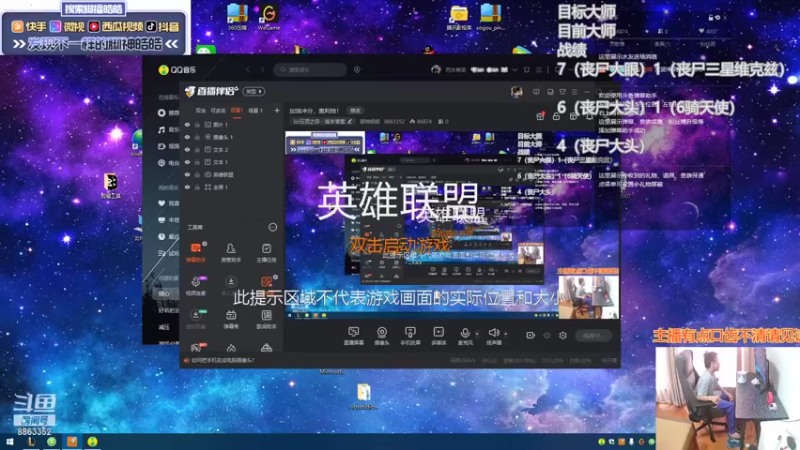800x450 pixels.
Task: Select the 文本 1 source row
Action: click(232, 162)
